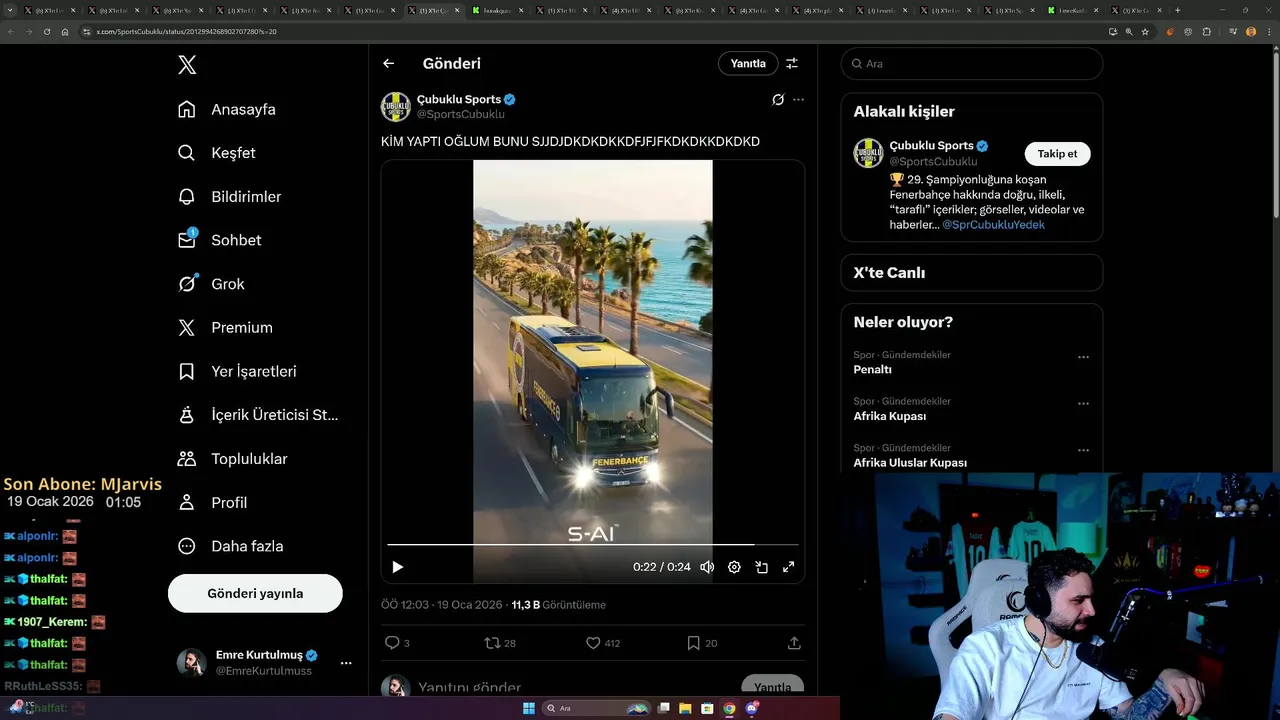Screen dimensions: 1280x720
Task: Open Çubuklu Sports profile from post author name
Action: [459, 99]
